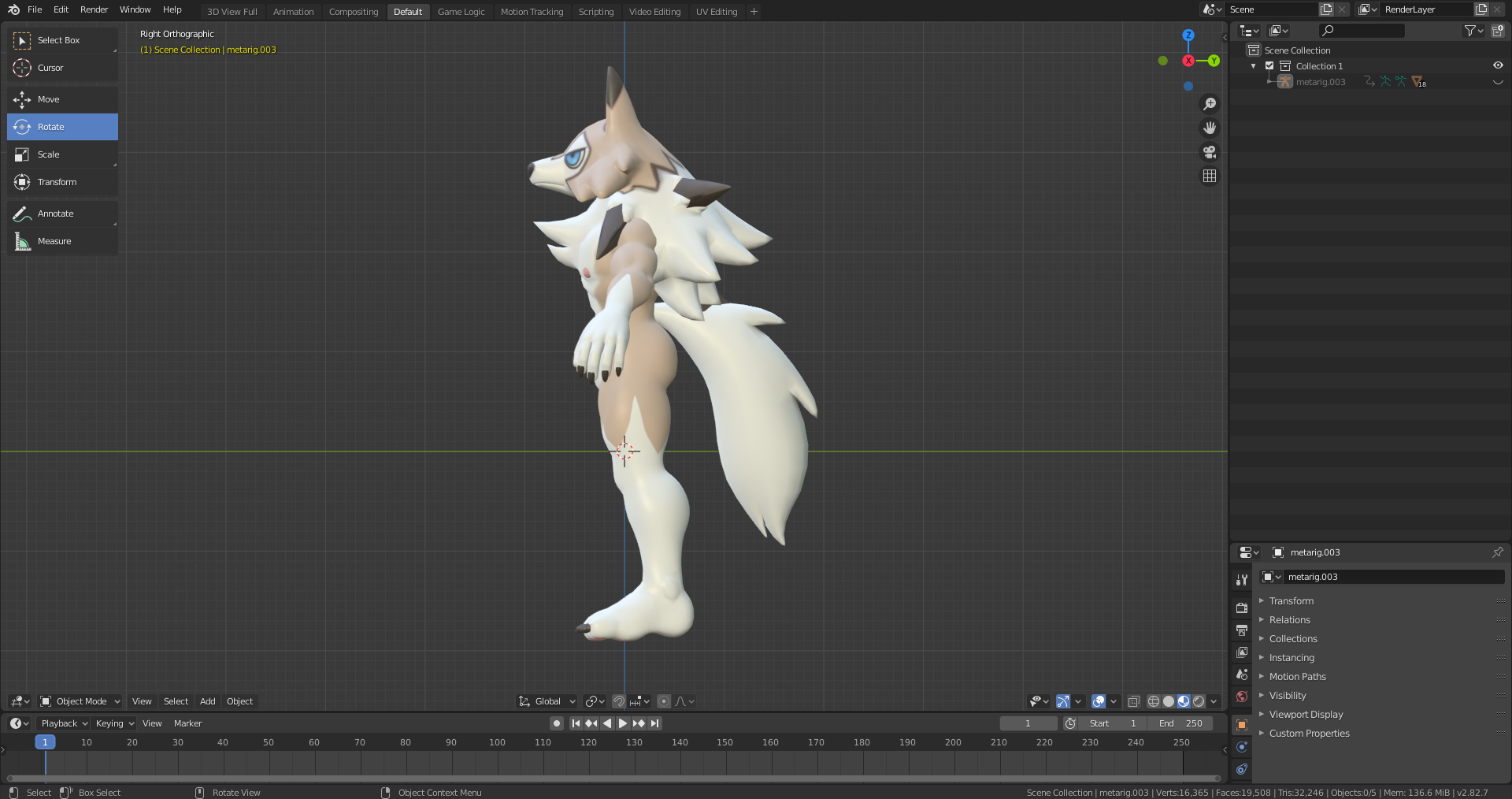The height and width of the screenshot is (799, 1512).
Task: Click the pan view hand icon
Action: [1210, 128]
